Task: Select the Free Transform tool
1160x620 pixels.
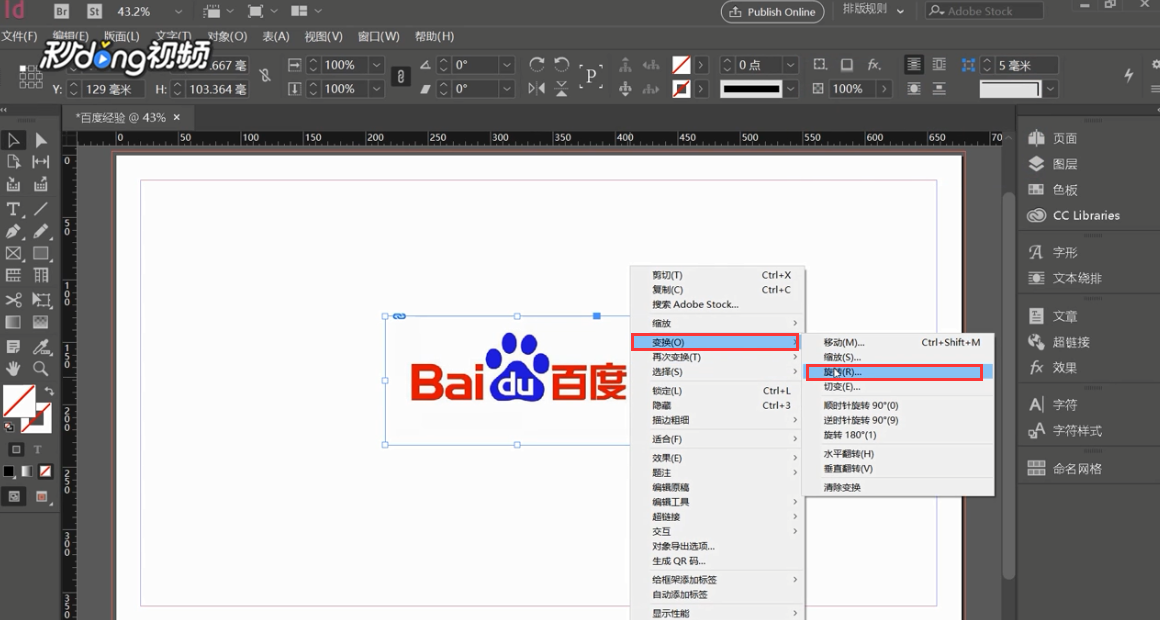Action: pos(41,300)
